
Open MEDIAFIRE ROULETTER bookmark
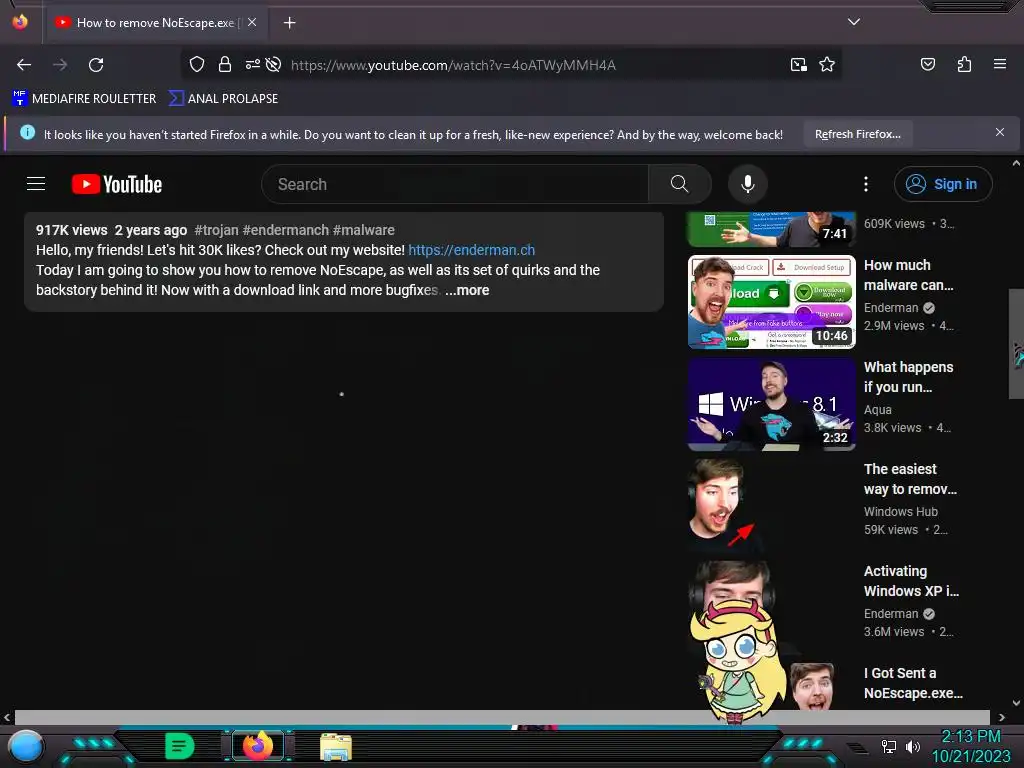(x=84, y=99)
